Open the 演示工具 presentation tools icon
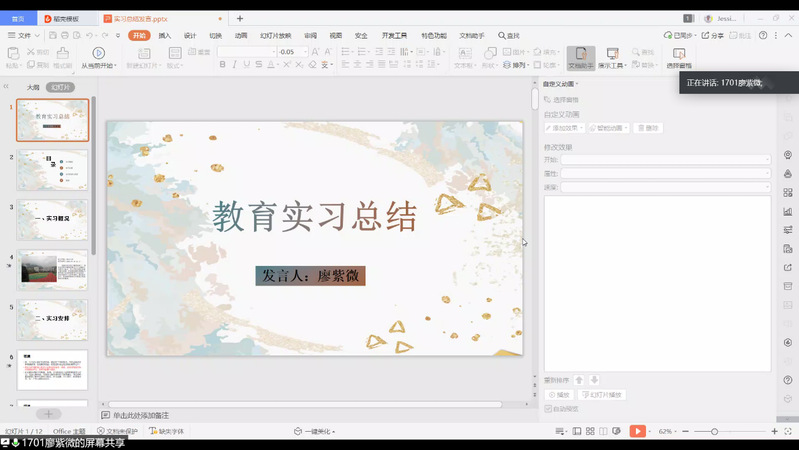The width and height of the screenshot is (799, 450). click(x=610, y=53)
